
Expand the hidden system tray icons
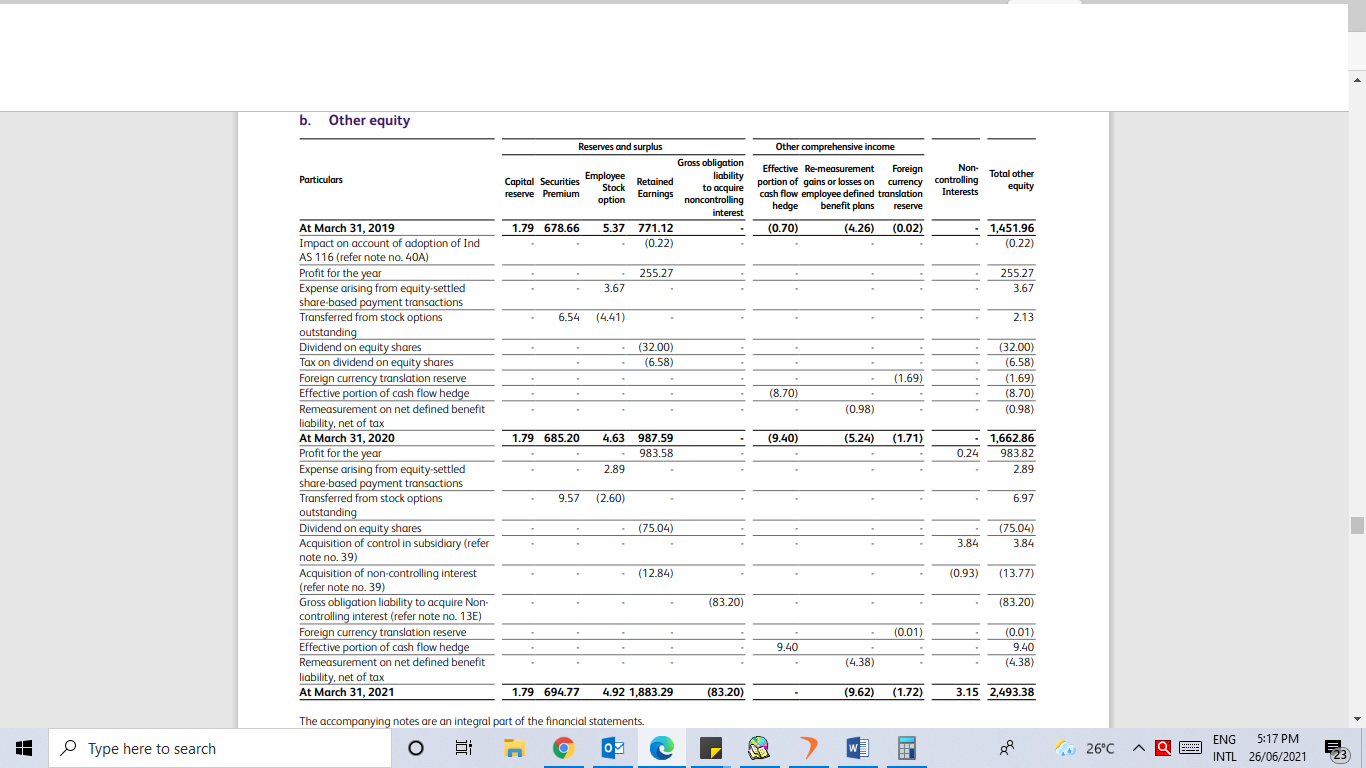pyautogui.click(x=1139, y=748)
